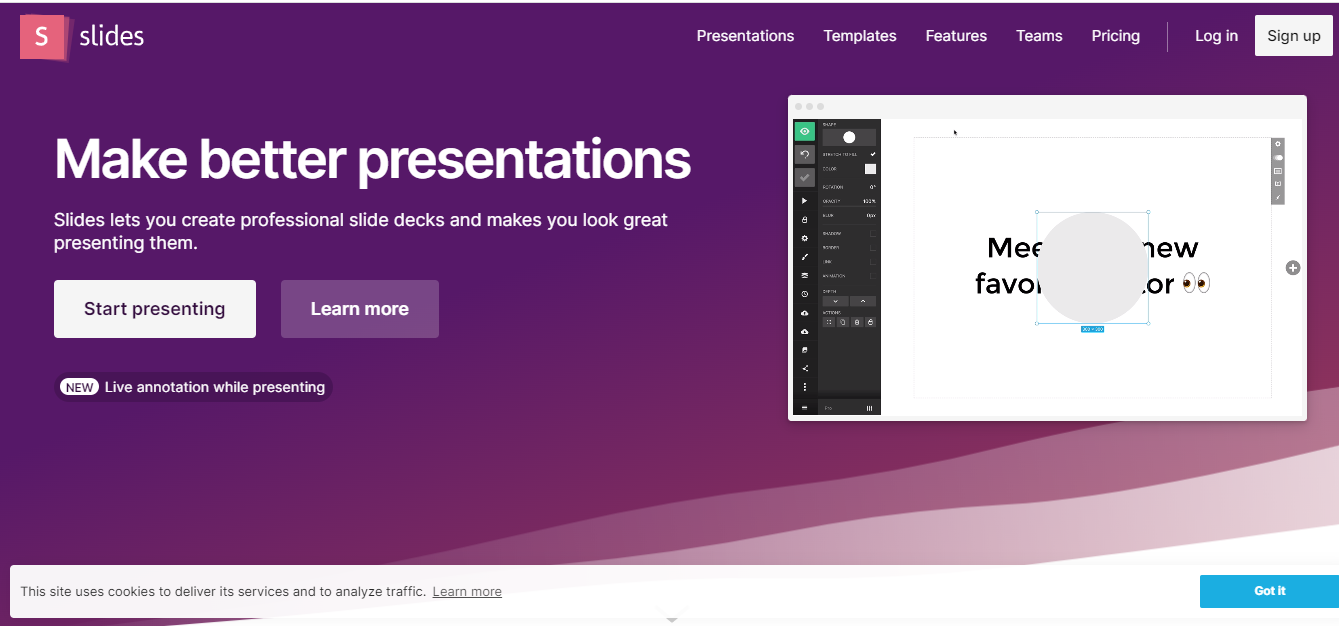Enable the Border checkbox in editor panel
The image size is (1339, 626).
873,247
